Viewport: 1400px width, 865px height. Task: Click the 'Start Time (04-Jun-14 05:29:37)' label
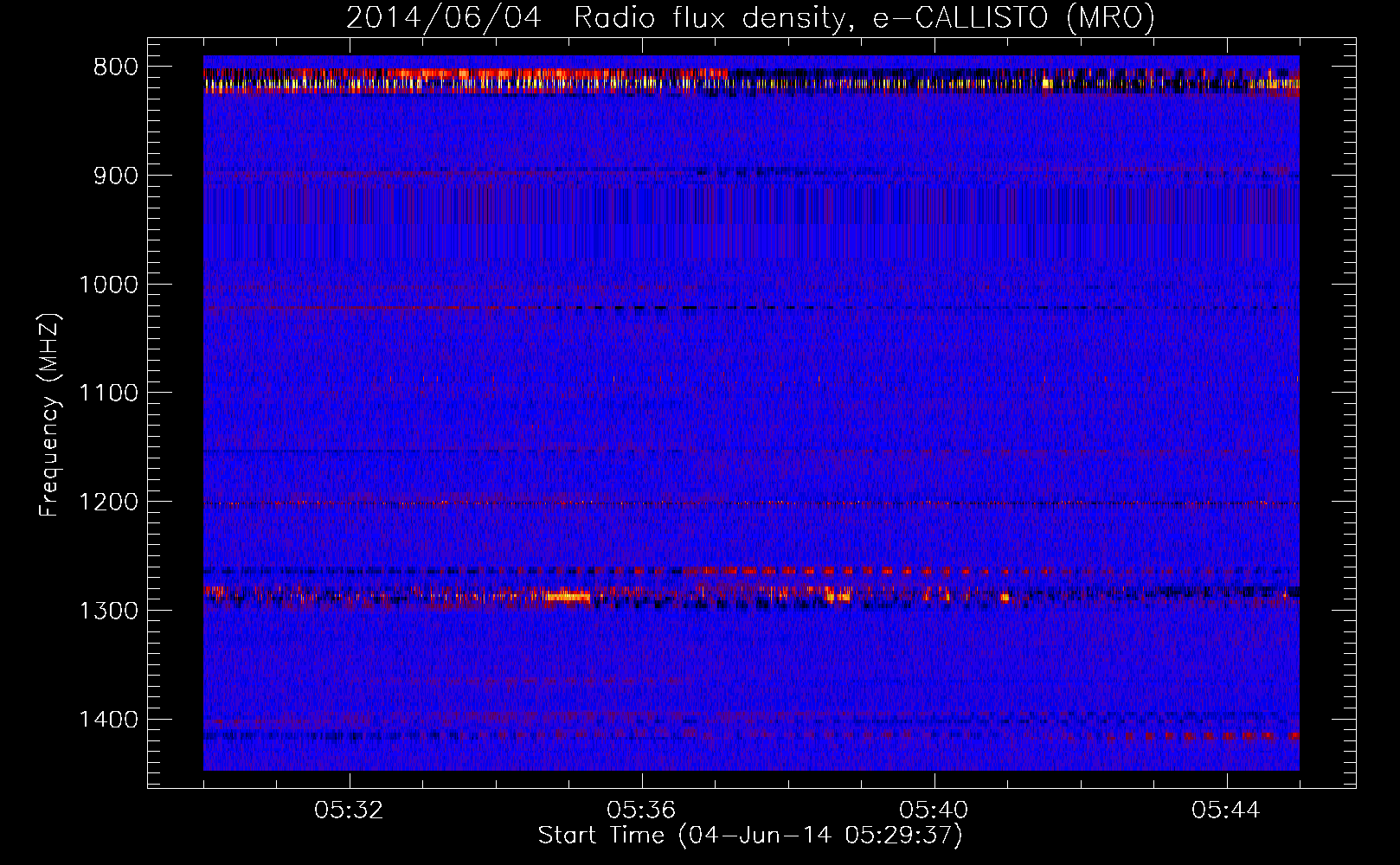750,836
